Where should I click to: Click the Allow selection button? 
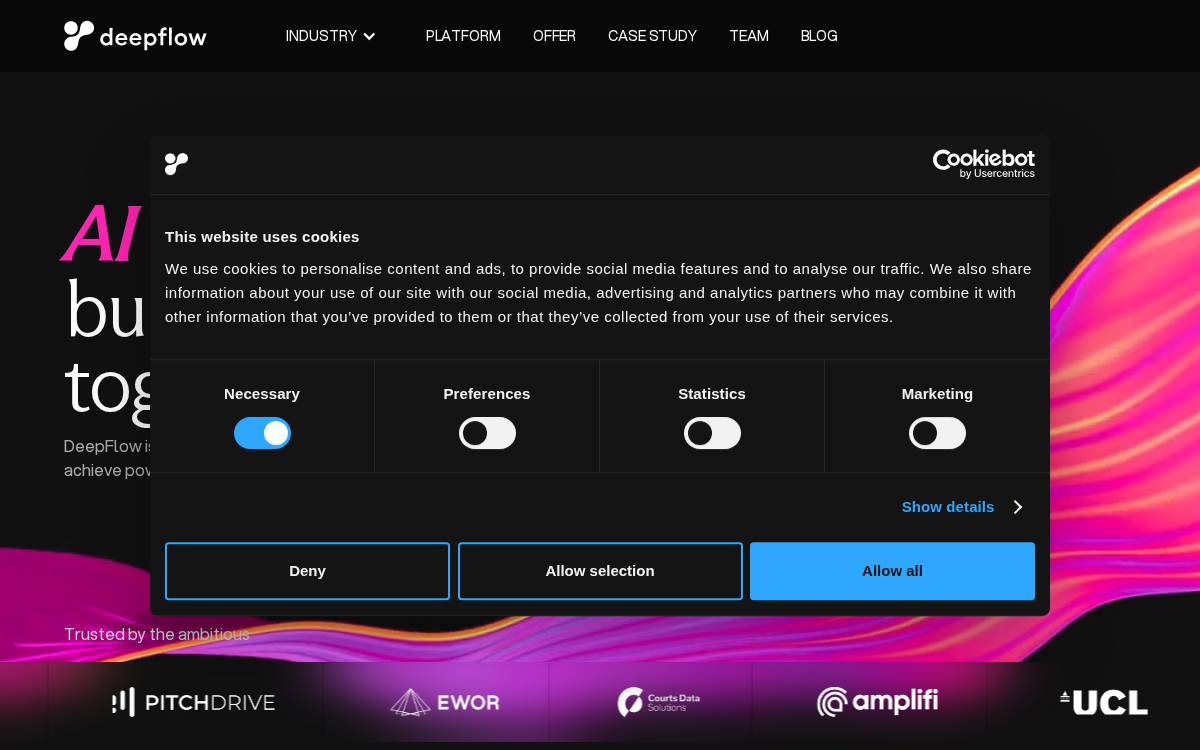tap(600, 571)
